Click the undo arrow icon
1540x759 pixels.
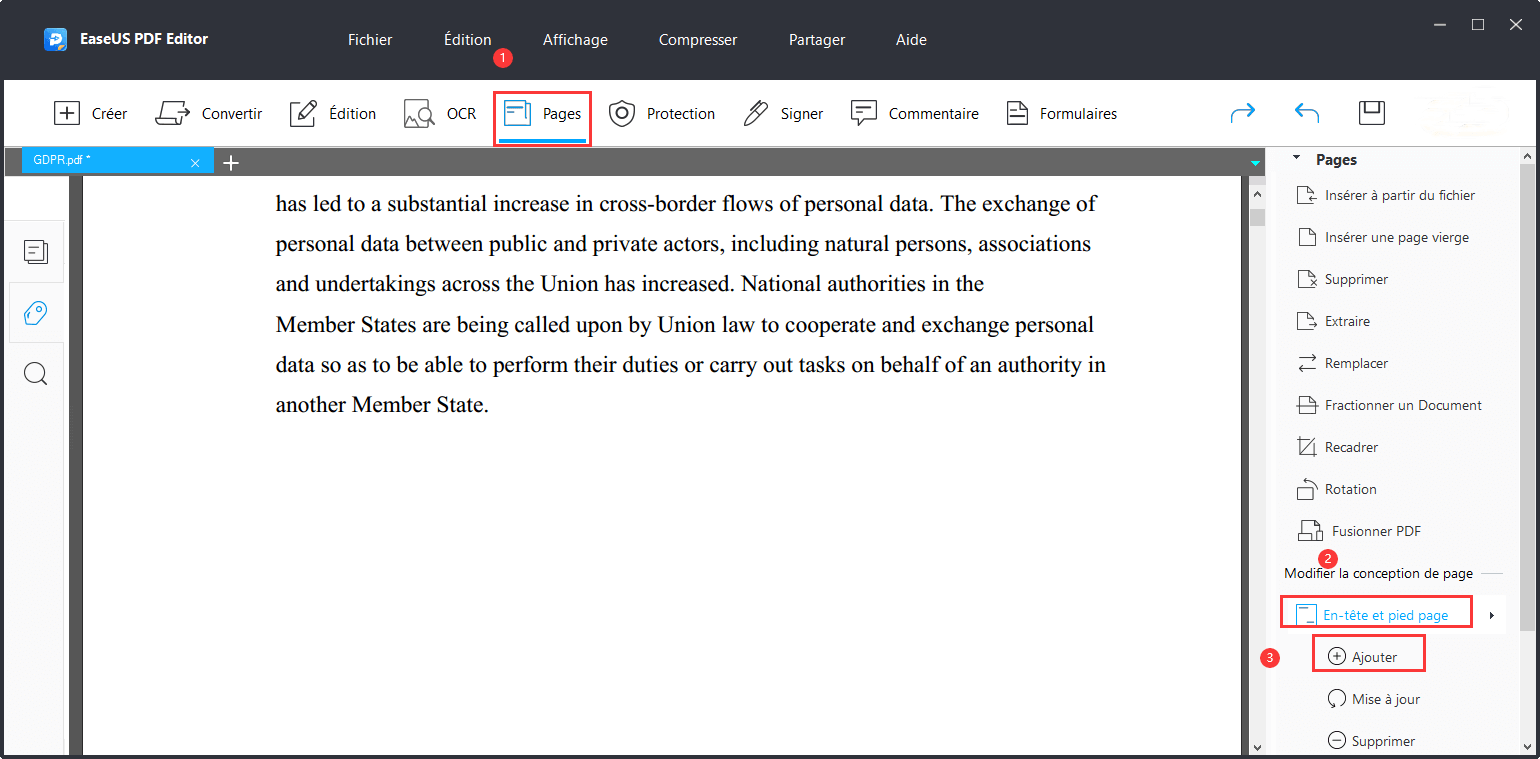(1307, 113)
